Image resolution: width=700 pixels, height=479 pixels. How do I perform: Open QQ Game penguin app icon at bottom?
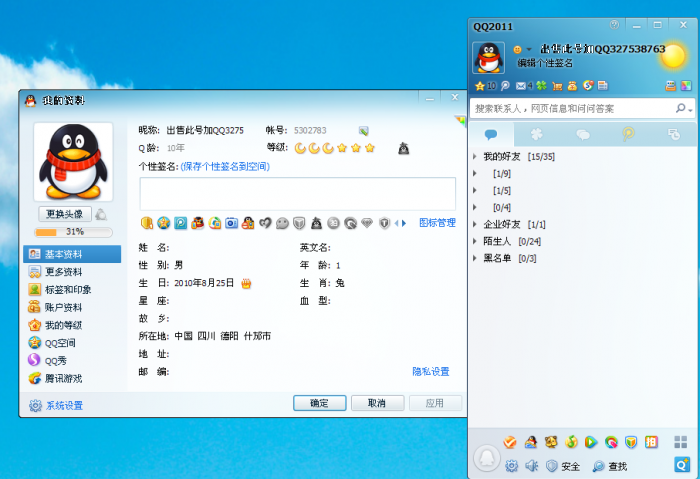pyautogui.click(x=531, y=442)
